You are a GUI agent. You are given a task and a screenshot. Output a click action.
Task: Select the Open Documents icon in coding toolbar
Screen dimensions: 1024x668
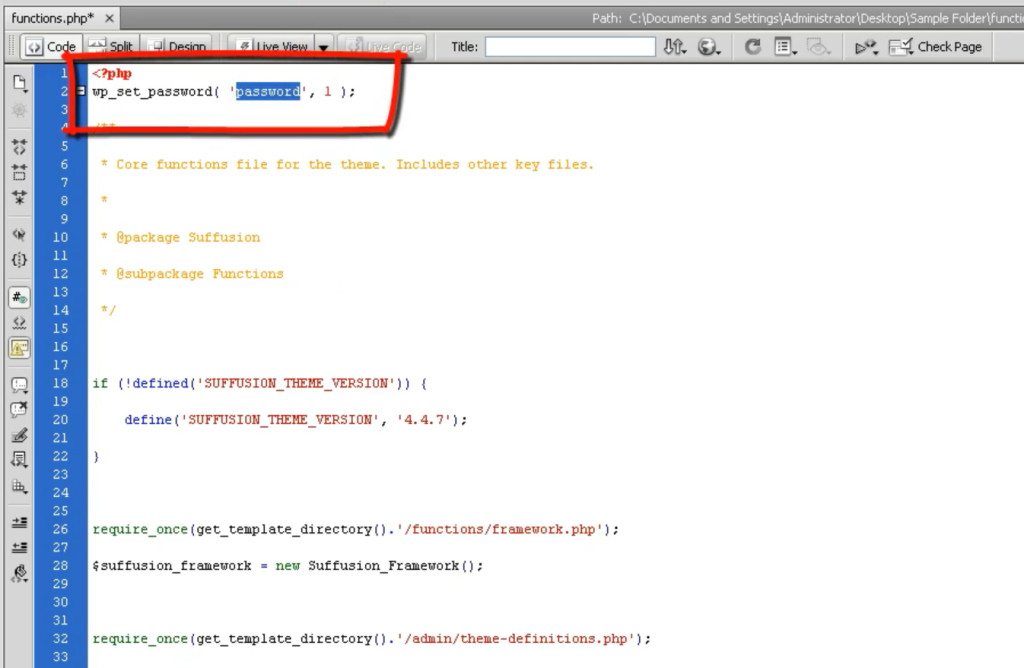tap(18, 84)
